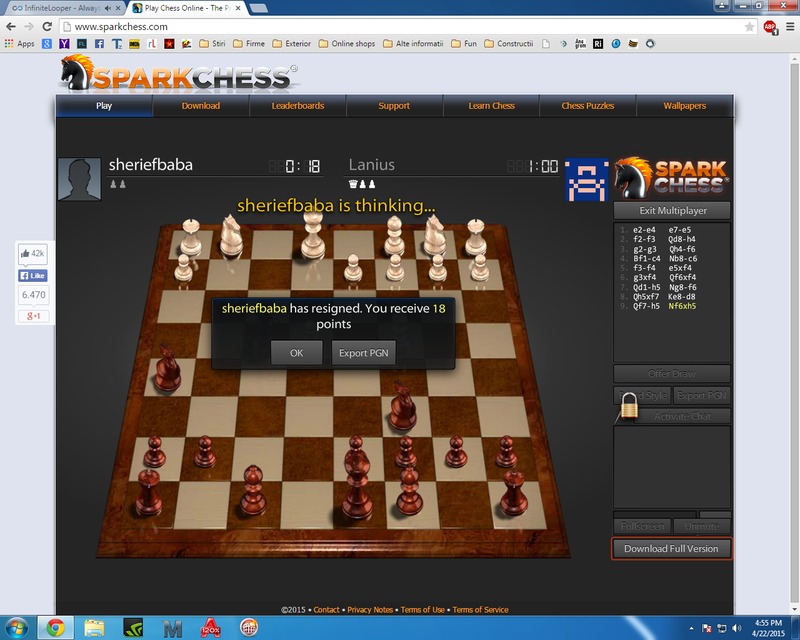Click the Terms of Use footer link
The width and height of the screenshot is (800, 640).
click(422, 609)
